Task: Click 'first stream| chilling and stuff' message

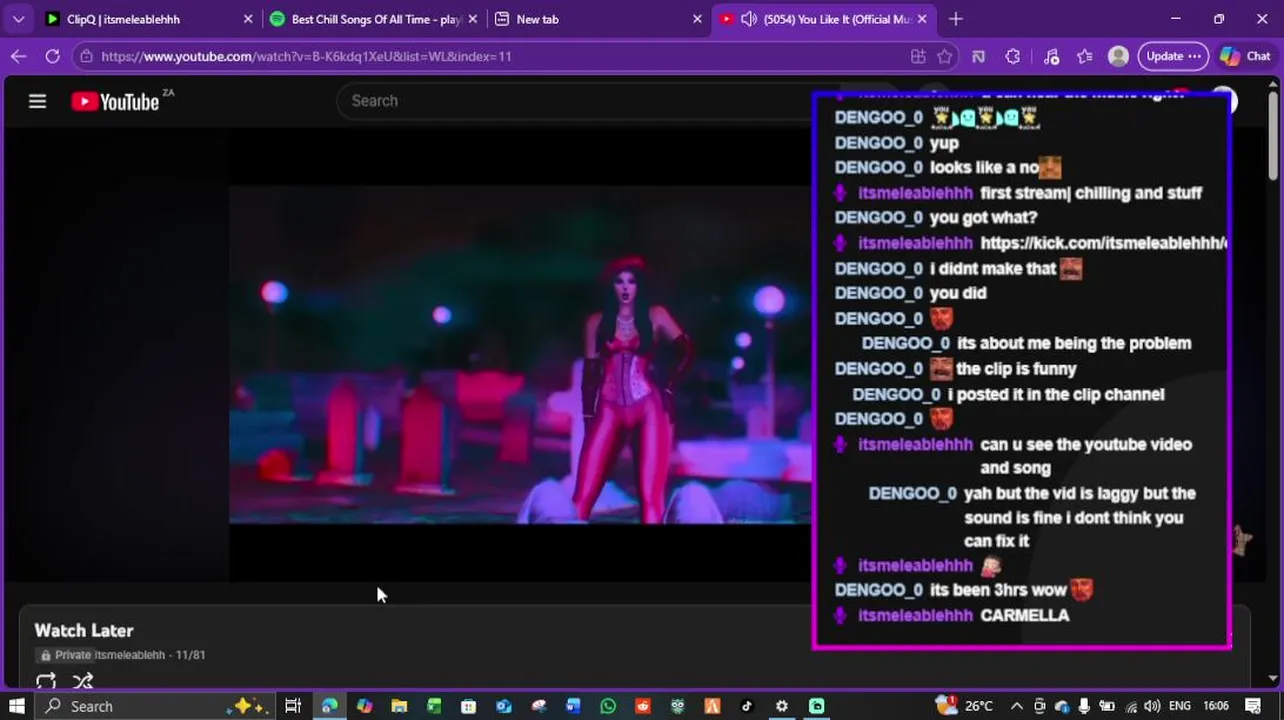Action: [1091, 193]
